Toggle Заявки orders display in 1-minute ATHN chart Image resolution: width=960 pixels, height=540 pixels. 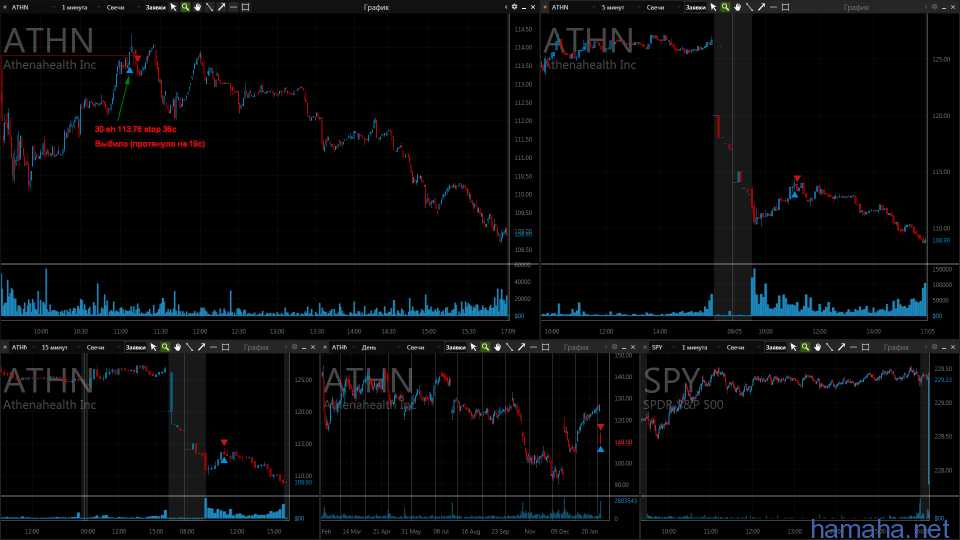(x=156, y=7)
